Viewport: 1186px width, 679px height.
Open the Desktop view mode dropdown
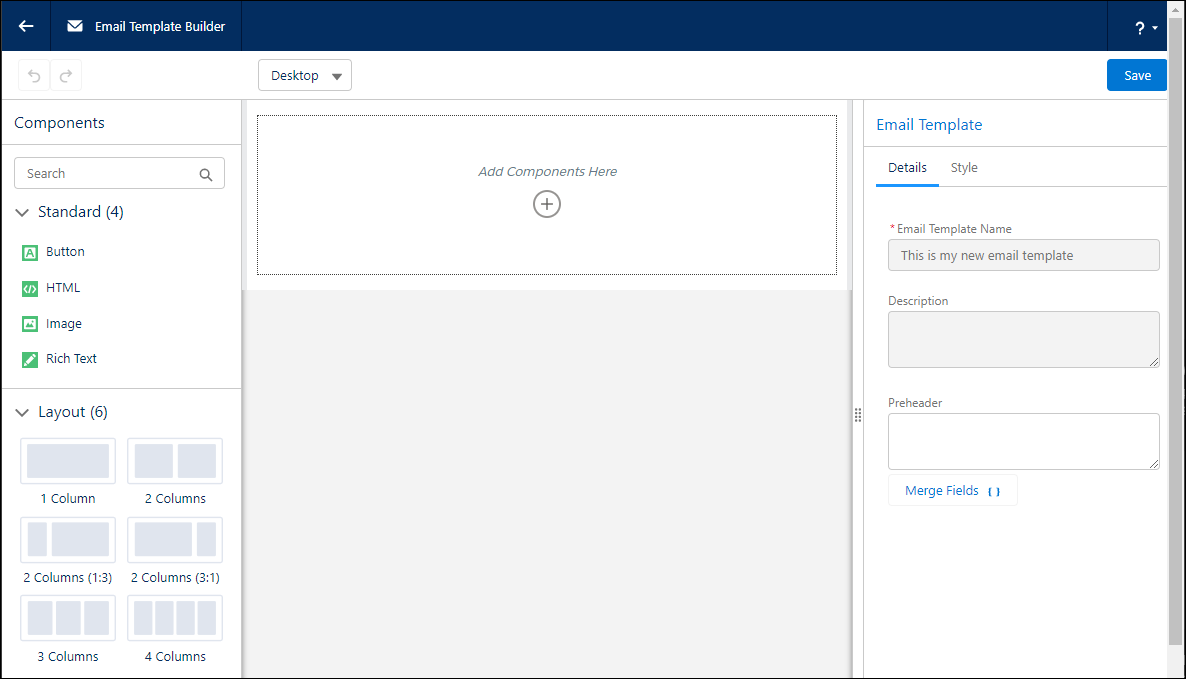[x=305, y=75]
